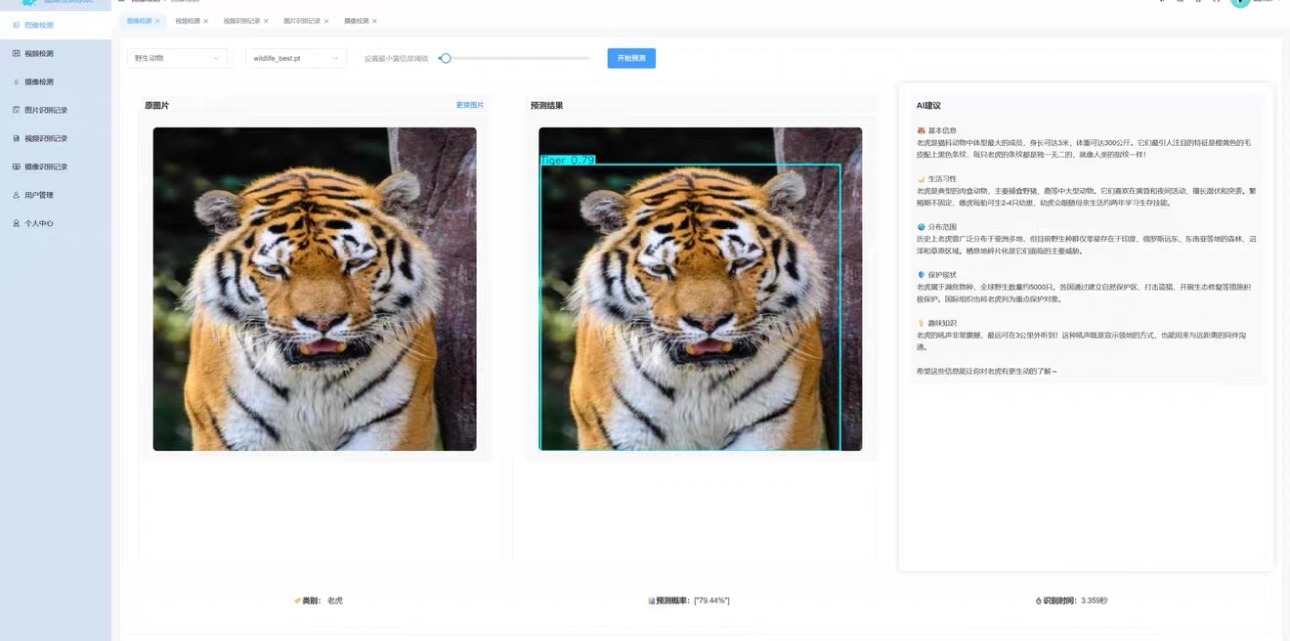This screenshot has height=641, width=1290.
Task: Click the 更换图片 link
Action: pos(470,105)
